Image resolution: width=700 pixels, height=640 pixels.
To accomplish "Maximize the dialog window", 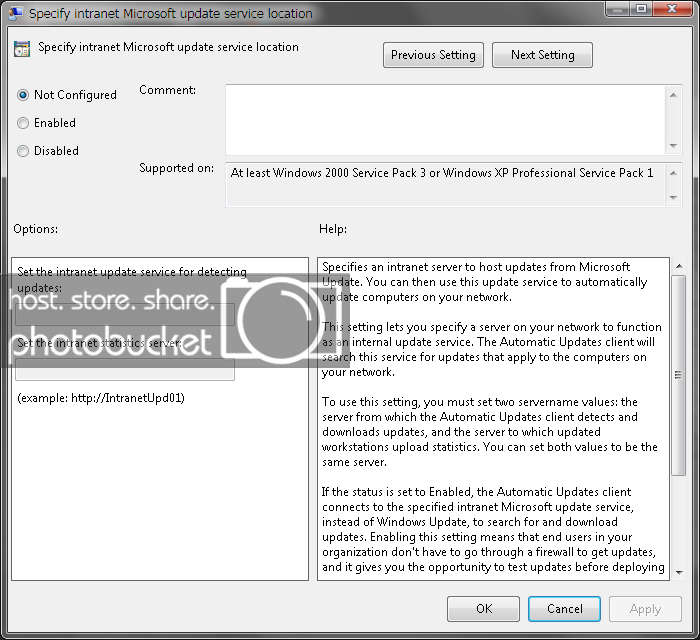I will [642, 8].
